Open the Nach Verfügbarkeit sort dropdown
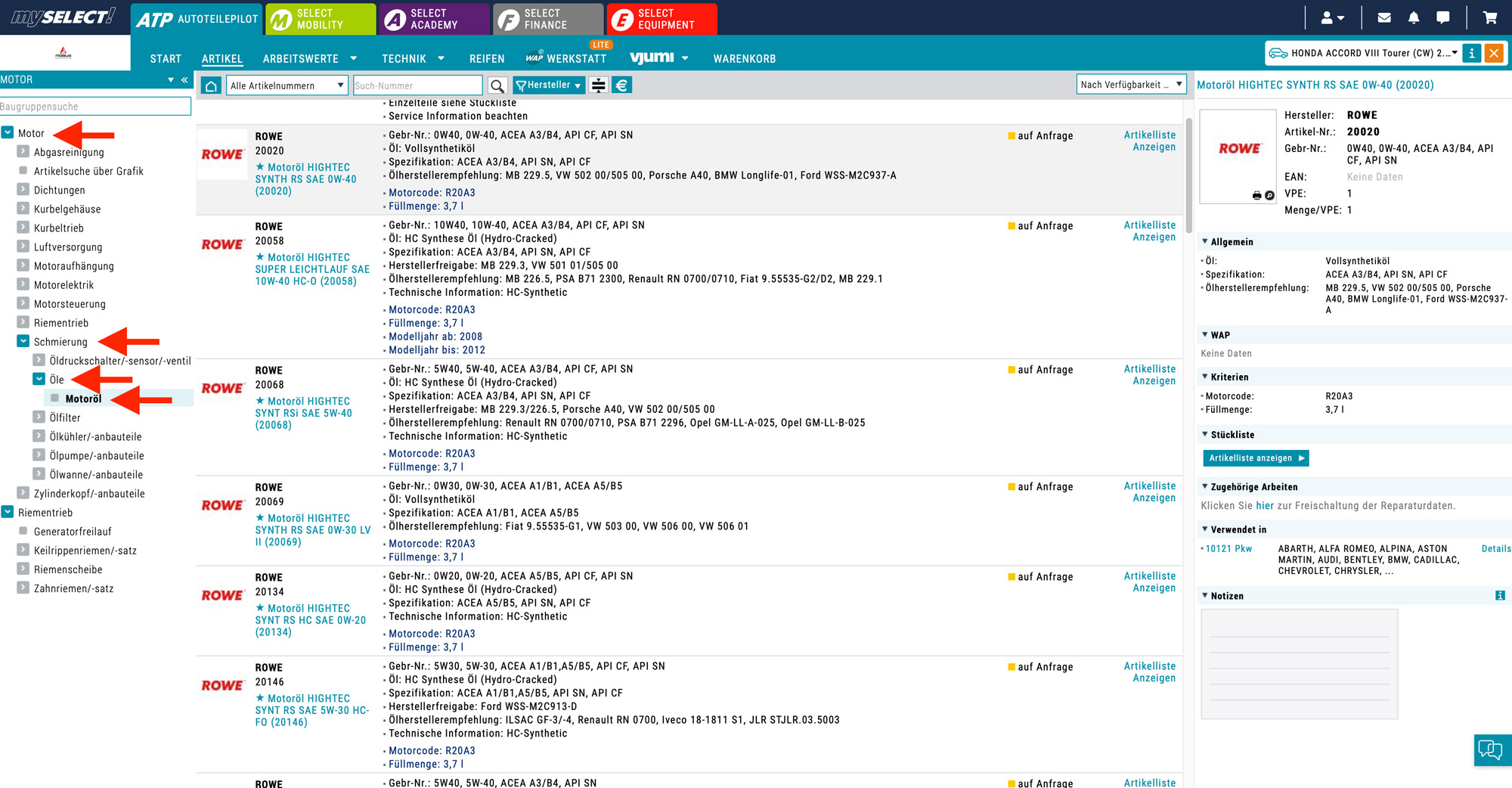This screenshot has width=1512, height=788. click(1131, 84)
